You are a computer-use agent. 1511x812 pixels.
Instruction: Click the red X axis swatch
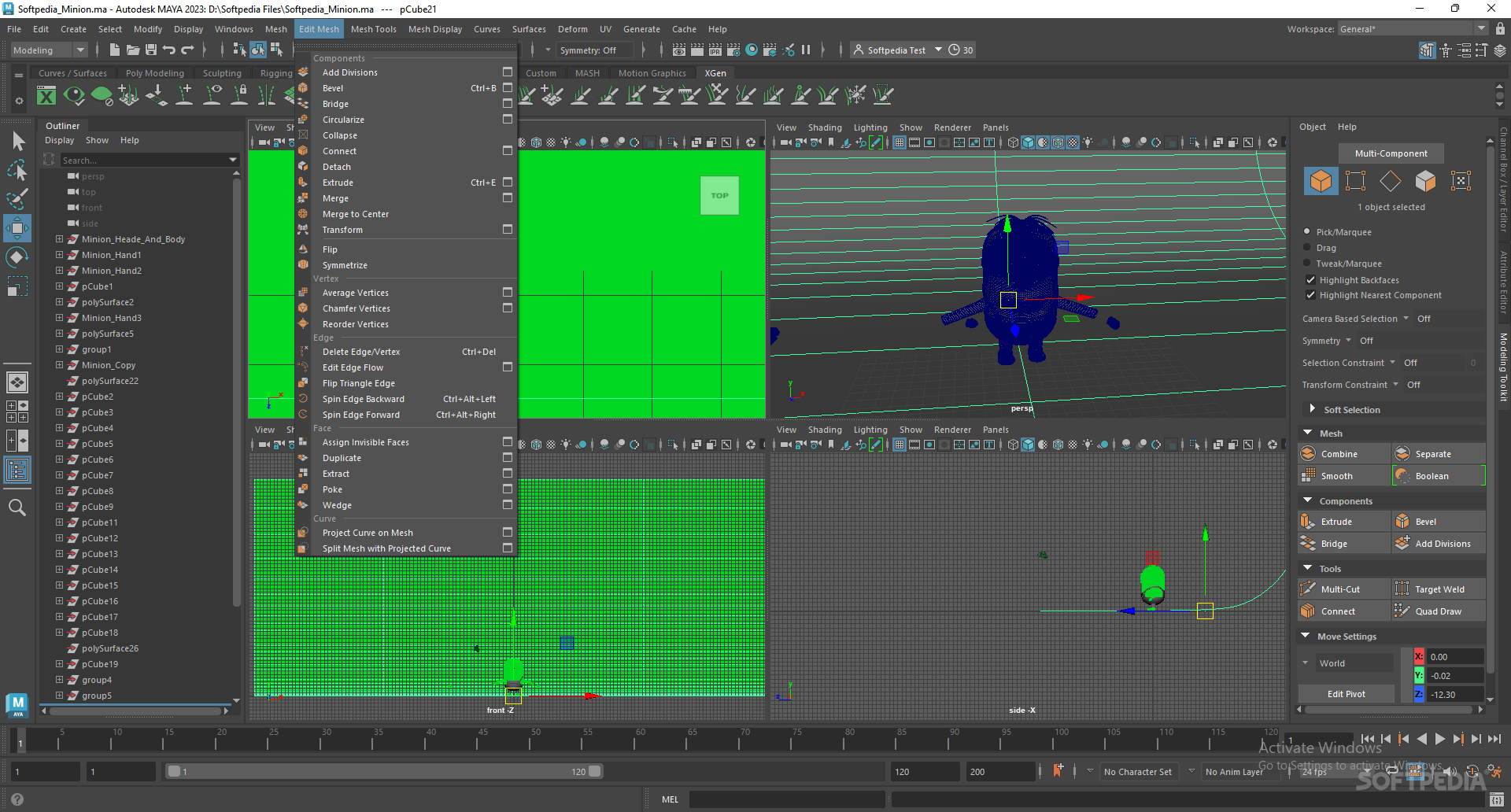1418,657
